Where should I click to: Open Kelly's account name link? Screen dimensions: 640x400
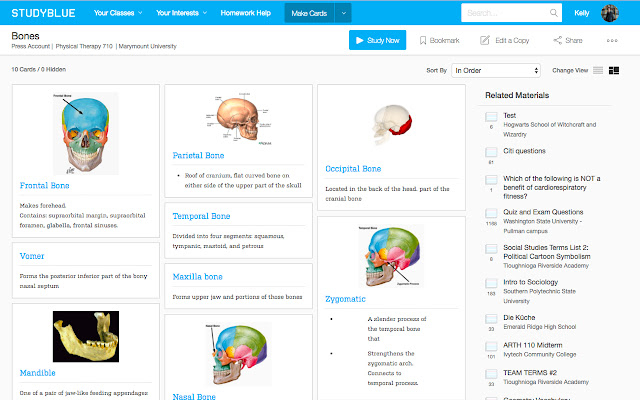point(582,13)
